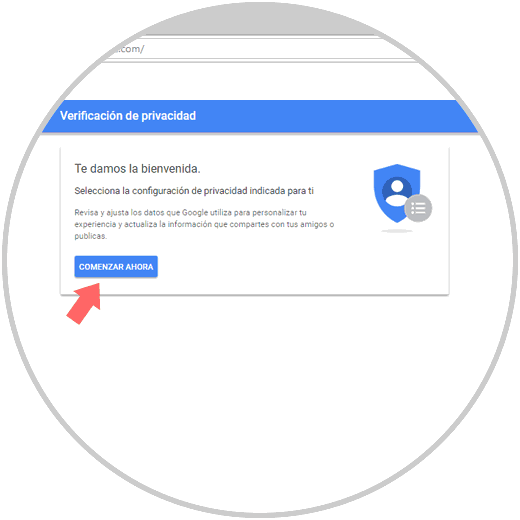Click the word Google in the description
This screenshot has height=520, width=520.
click(195, 213)
